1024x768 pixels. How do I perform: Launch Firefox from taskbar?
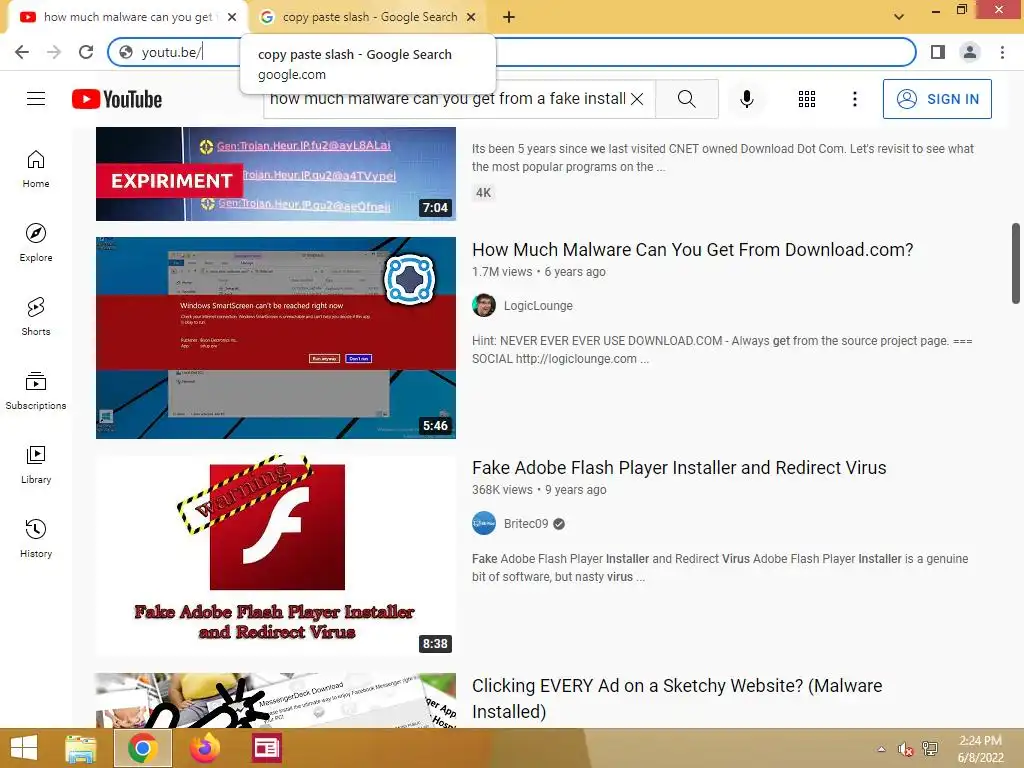coord(204,748)
